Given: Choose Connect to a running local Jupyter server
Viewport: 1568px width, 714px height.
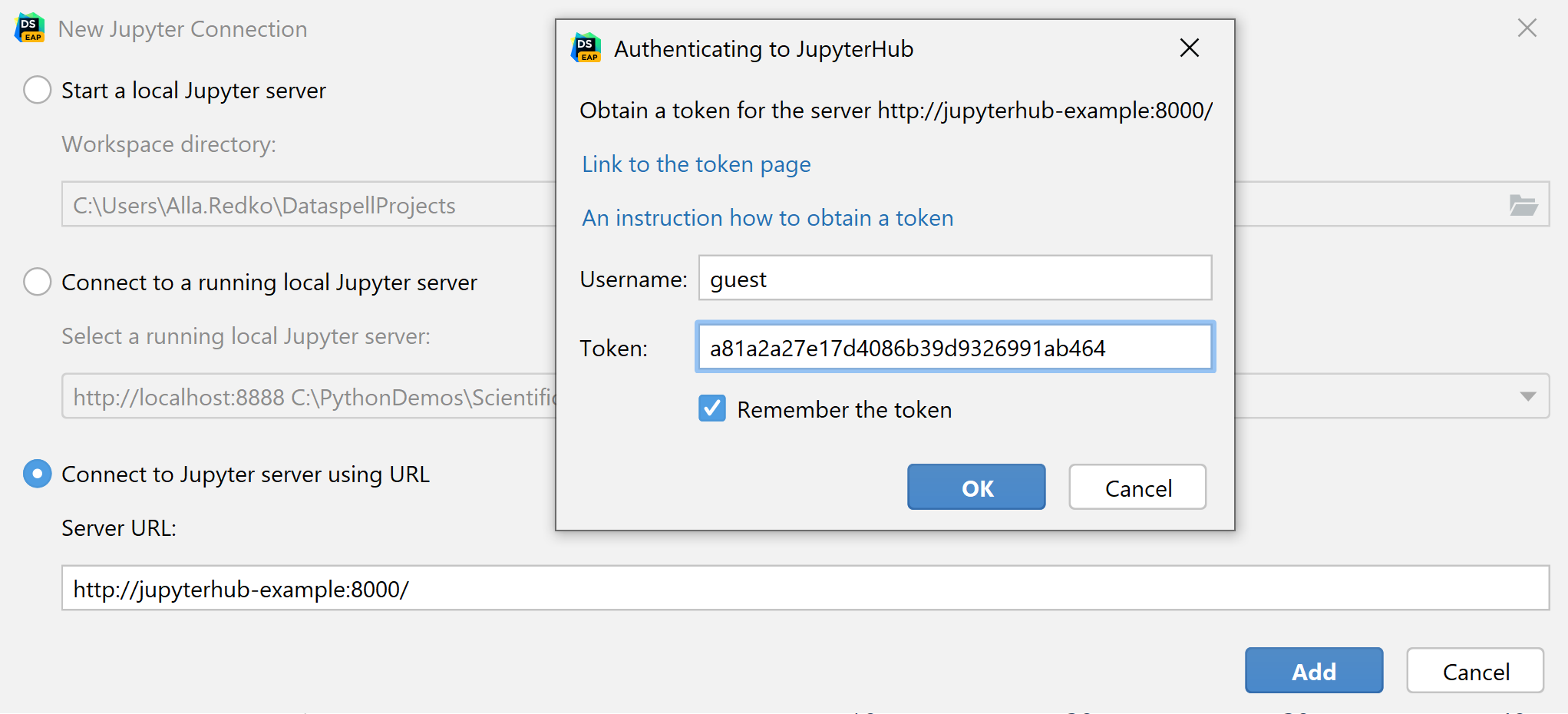Looking at the screenshot, I should [37, 282].
